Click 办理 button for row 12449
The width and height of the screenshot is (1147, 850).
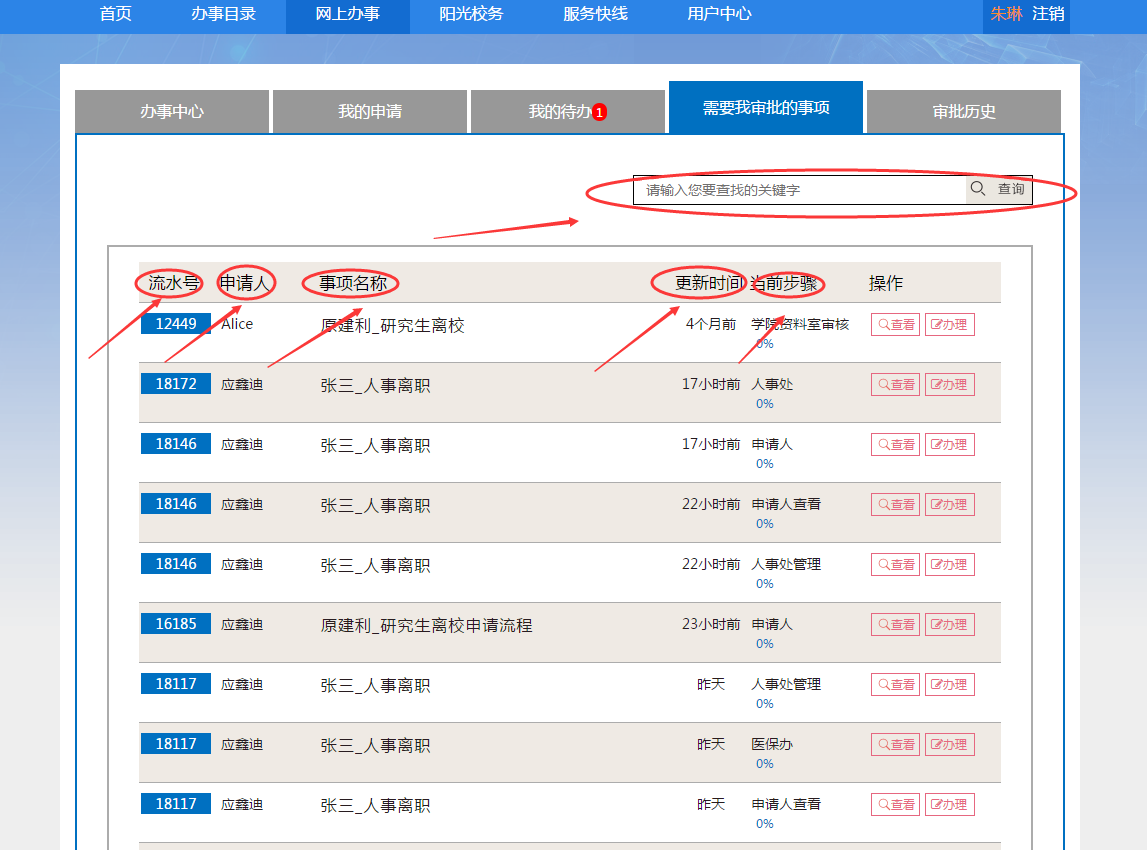tap(949, 325)
